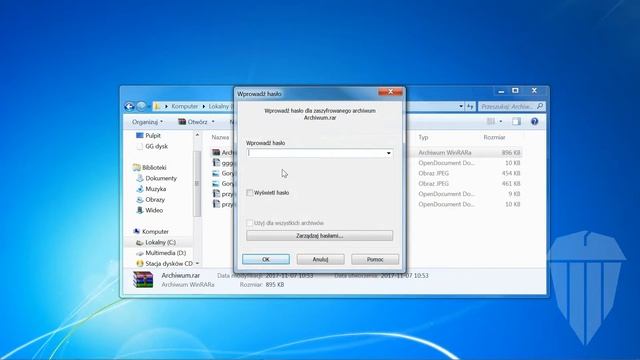Click Komputer in the address breadcrumb
Image resolution: width=640 pixels, height=360 pixels.
click(184, 106)
